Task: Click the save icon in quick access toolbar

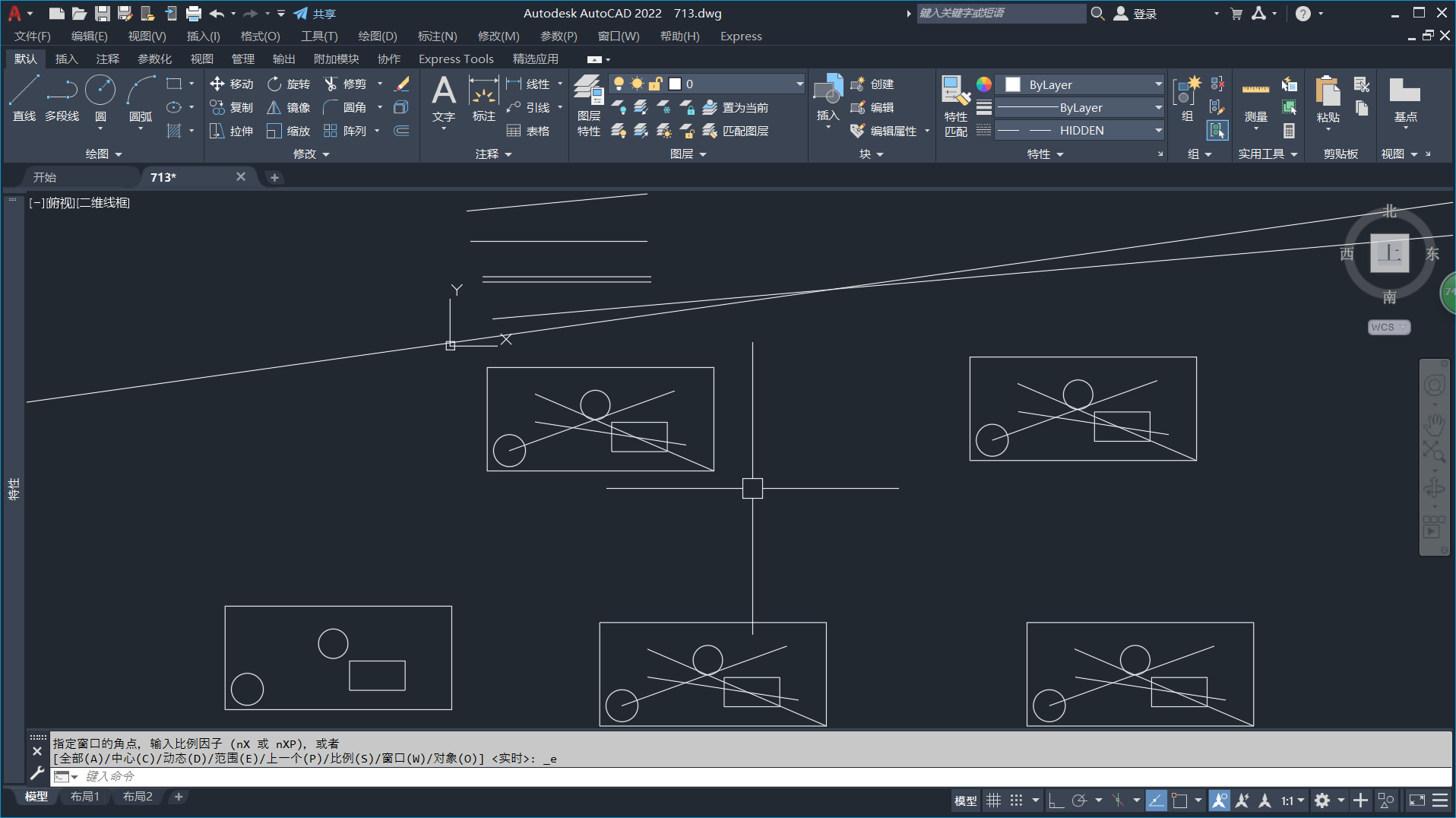Action: pos(102,13)
